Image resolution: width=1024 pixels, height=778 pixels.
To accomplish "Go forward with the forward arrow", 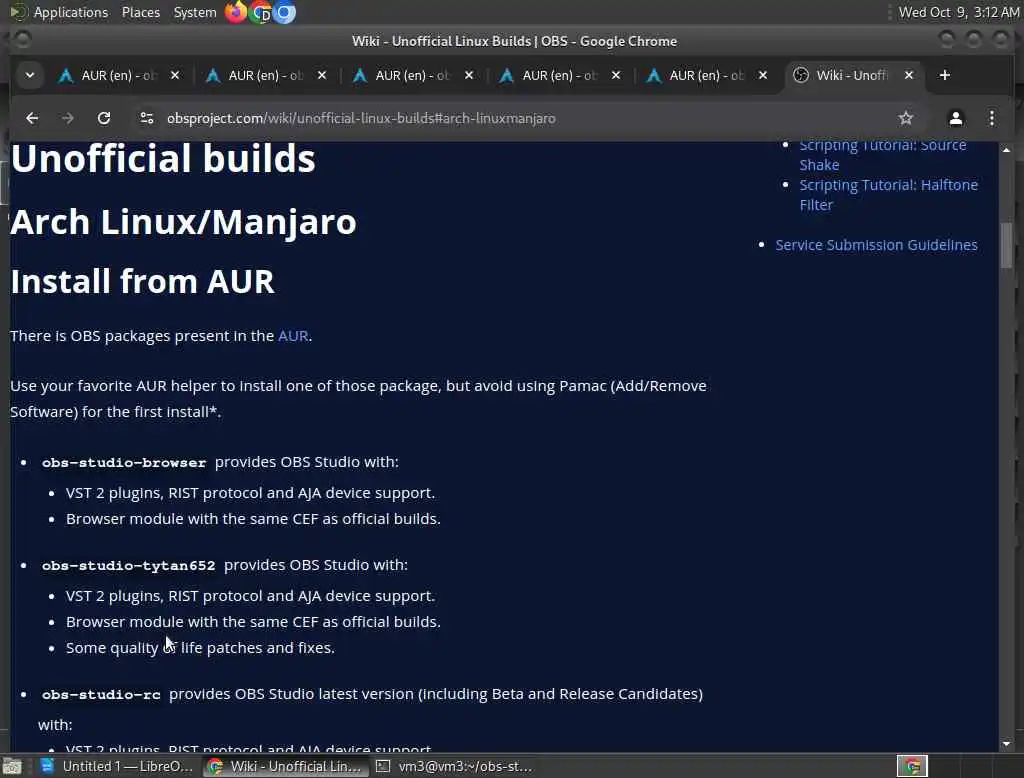I will coord(67,118).
